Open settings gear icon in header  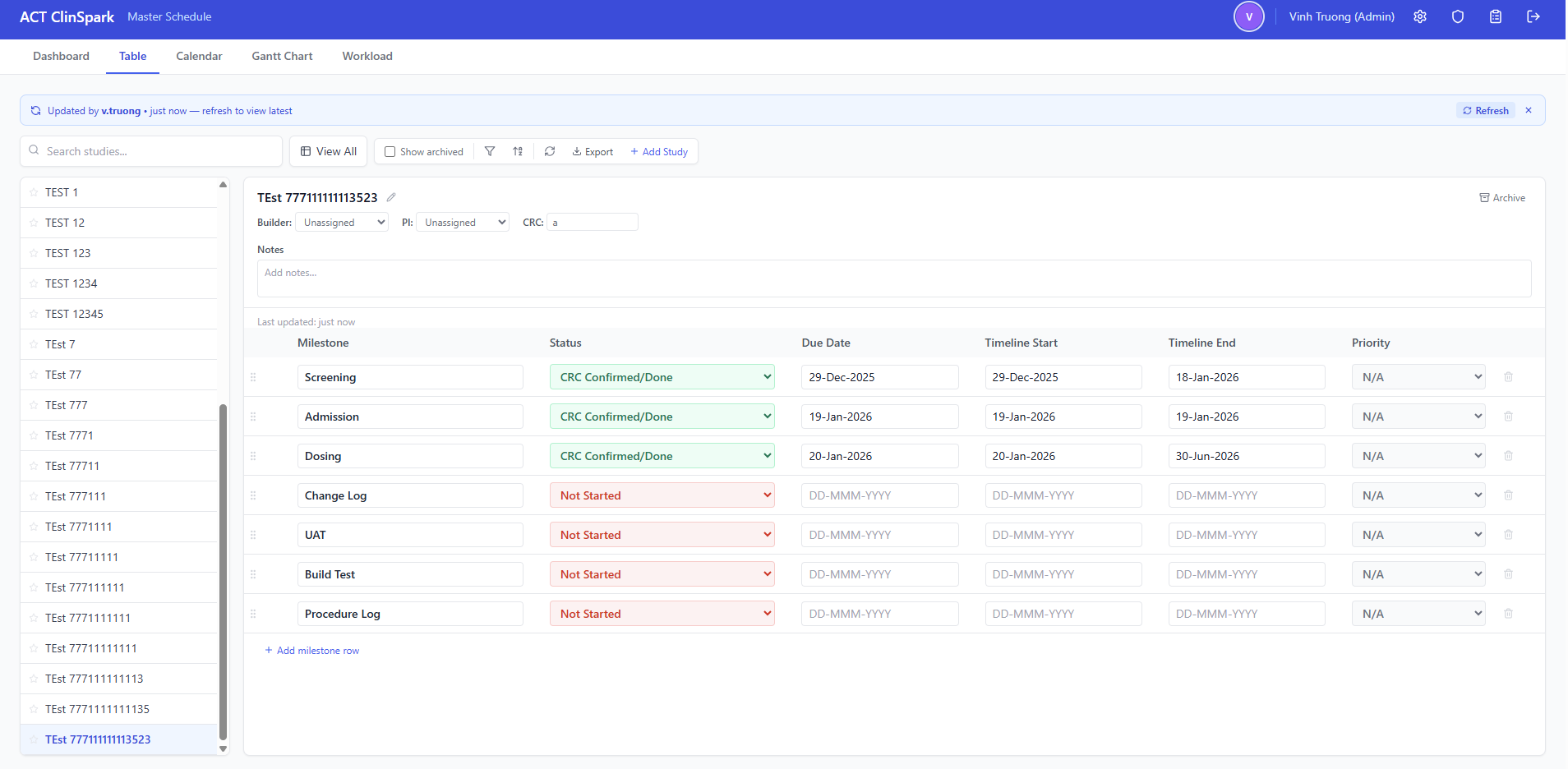point(1420,16)
